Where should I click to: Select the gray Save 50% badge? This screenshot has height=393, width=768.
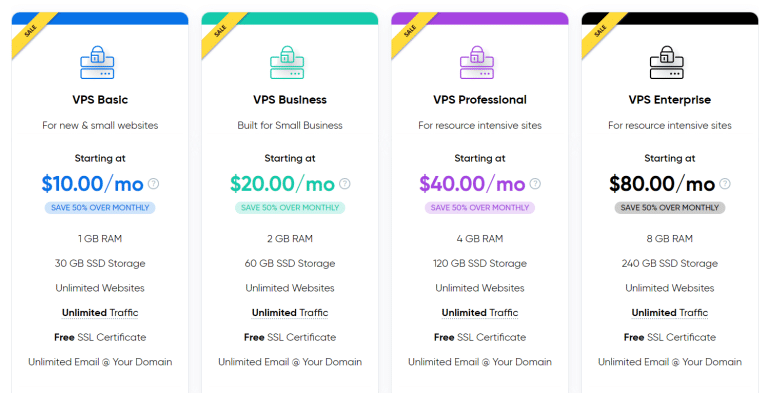(670, 208)
